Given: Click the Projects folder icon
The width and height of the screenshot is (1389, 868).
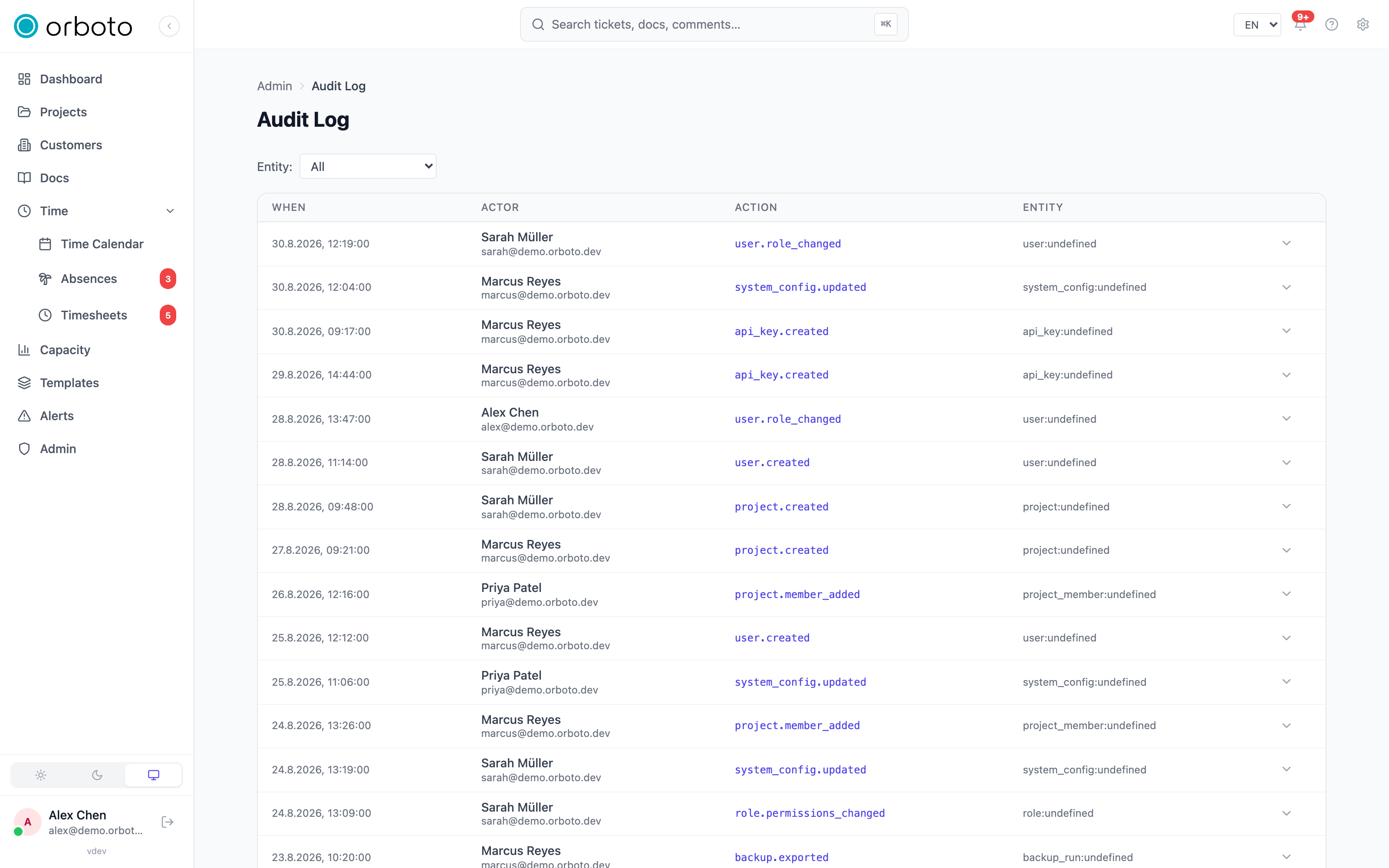Looking at the screenshot, I should 24,112.
